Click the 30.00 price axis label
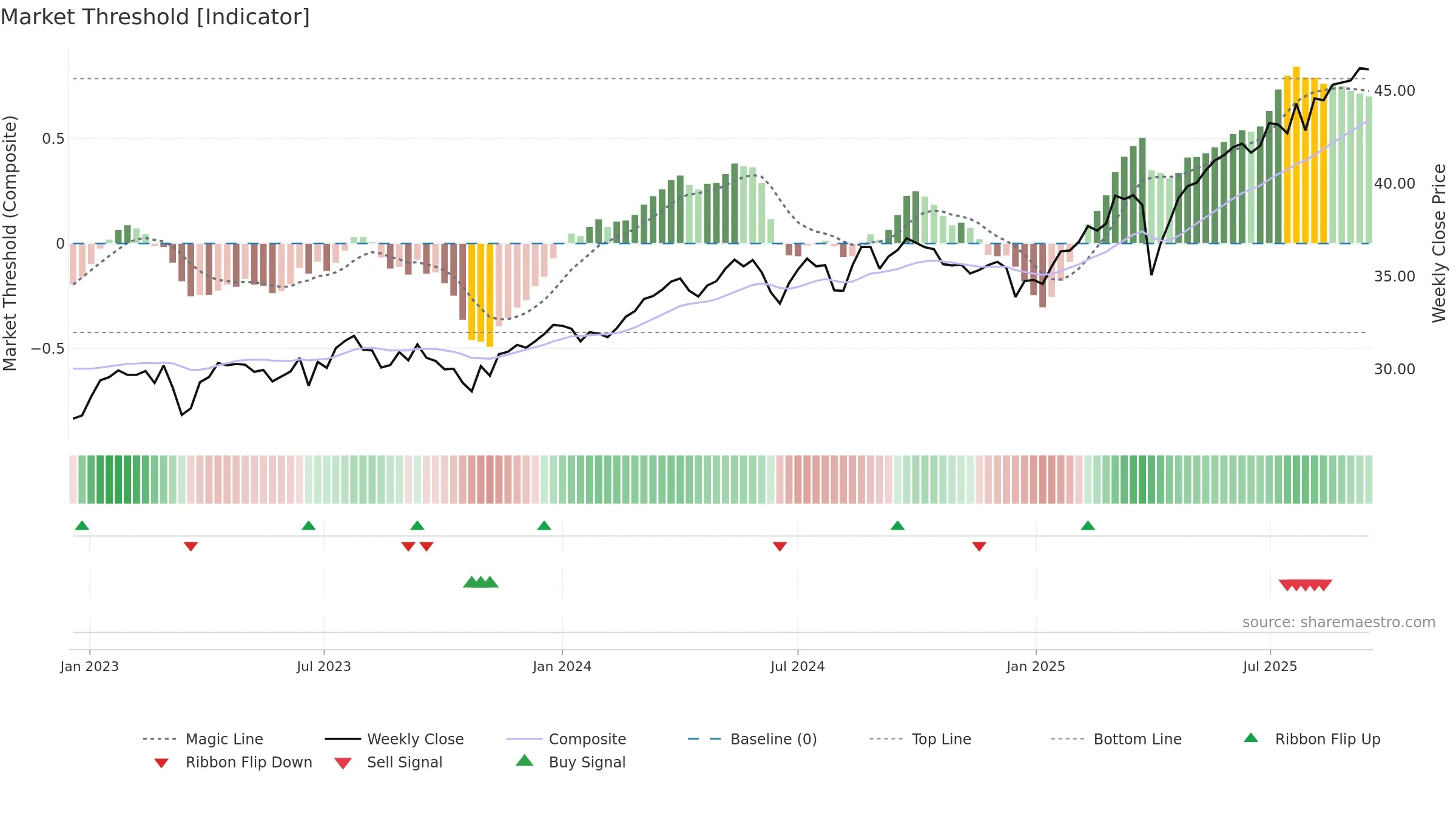This screenshot has height=819, width=1456. (x=1395, y=369)
